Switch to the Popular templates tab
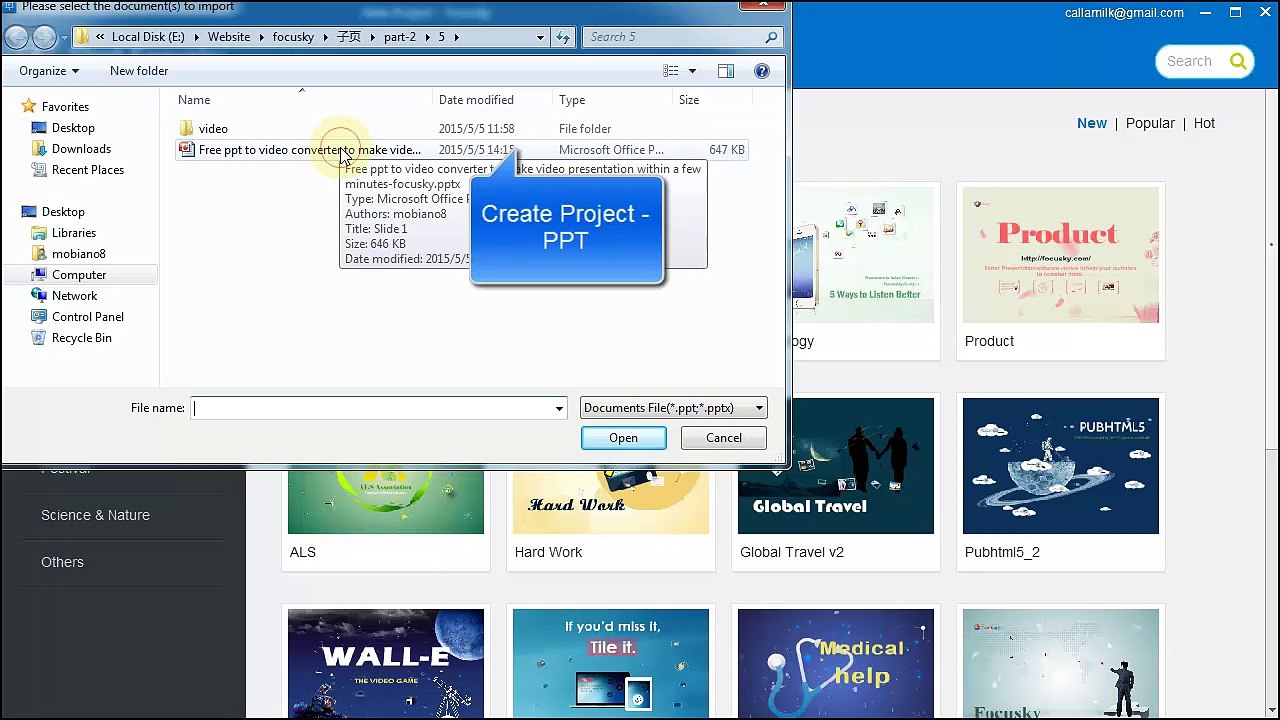This screenshot has height=720, width=1280. click(1150, 123)
